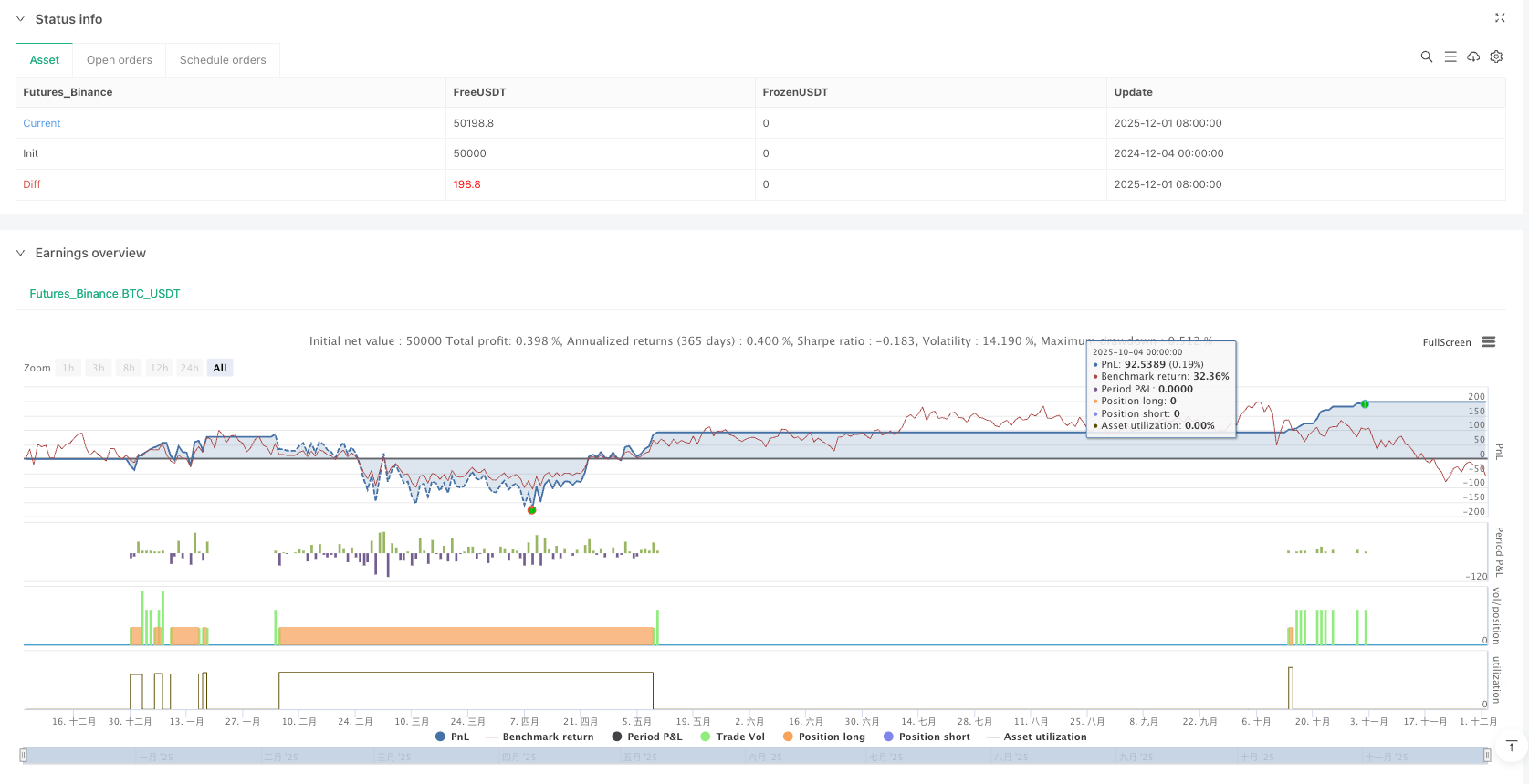Image resolution: width=1529 pixels, height=784 pixels.
Task: Toggle the Position long legend item
Action: pos(823,737)
